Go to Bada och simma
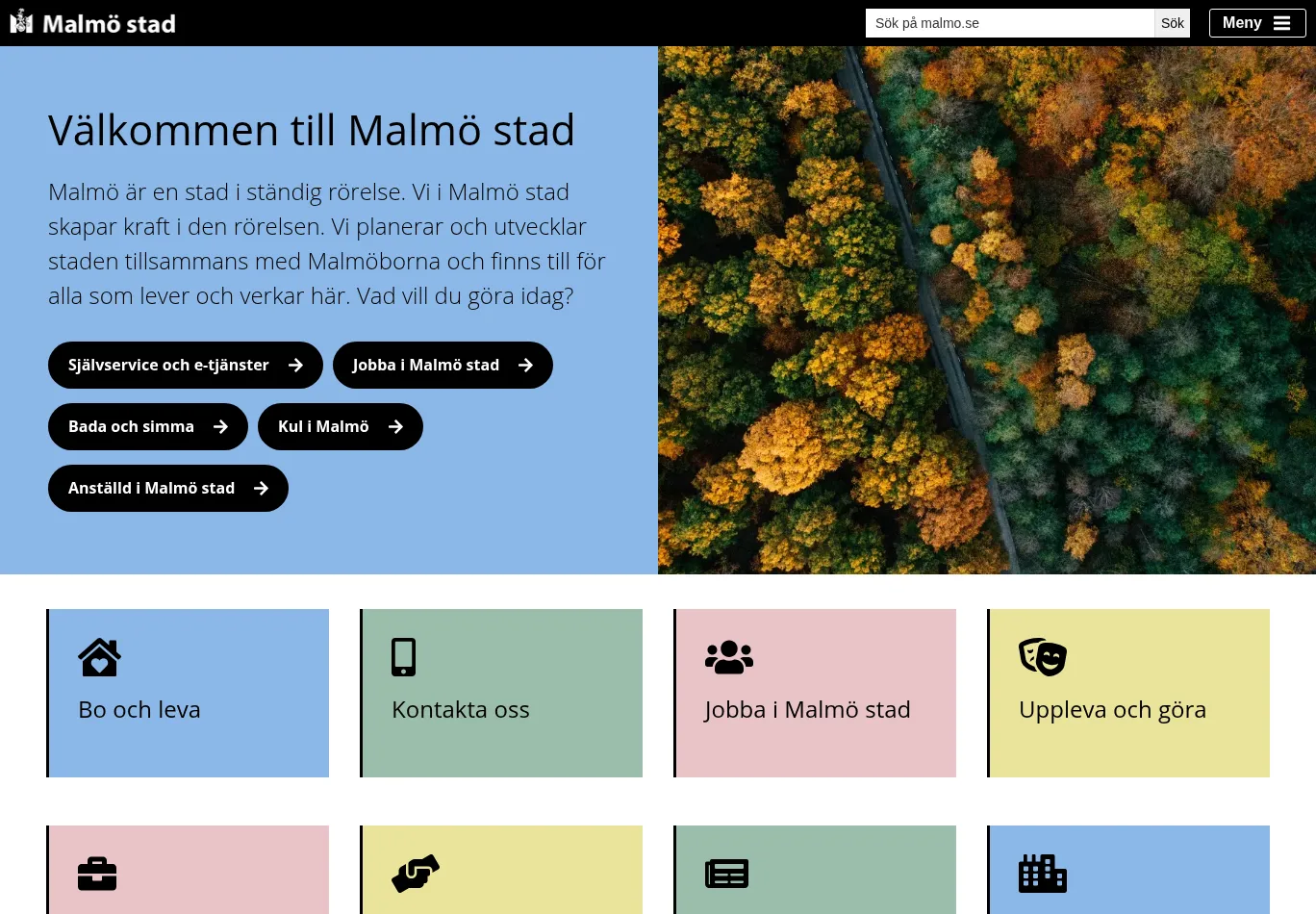This screenshot has width=1316, height=914. tap(147, 427)
